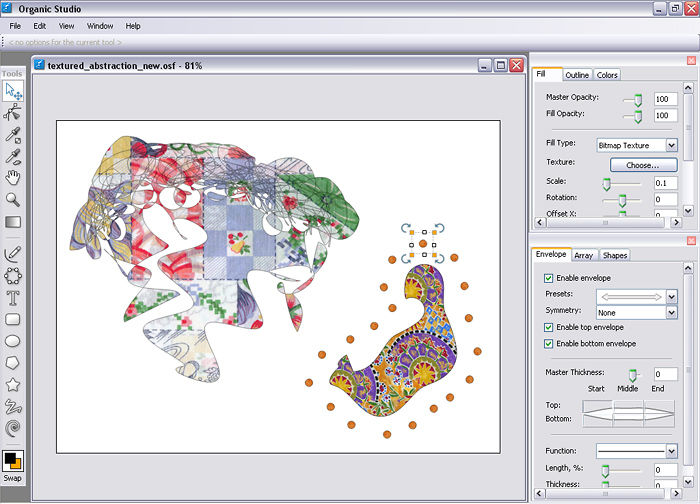Switch to the Outline tab
700x504 pixels.
(577, 75)
